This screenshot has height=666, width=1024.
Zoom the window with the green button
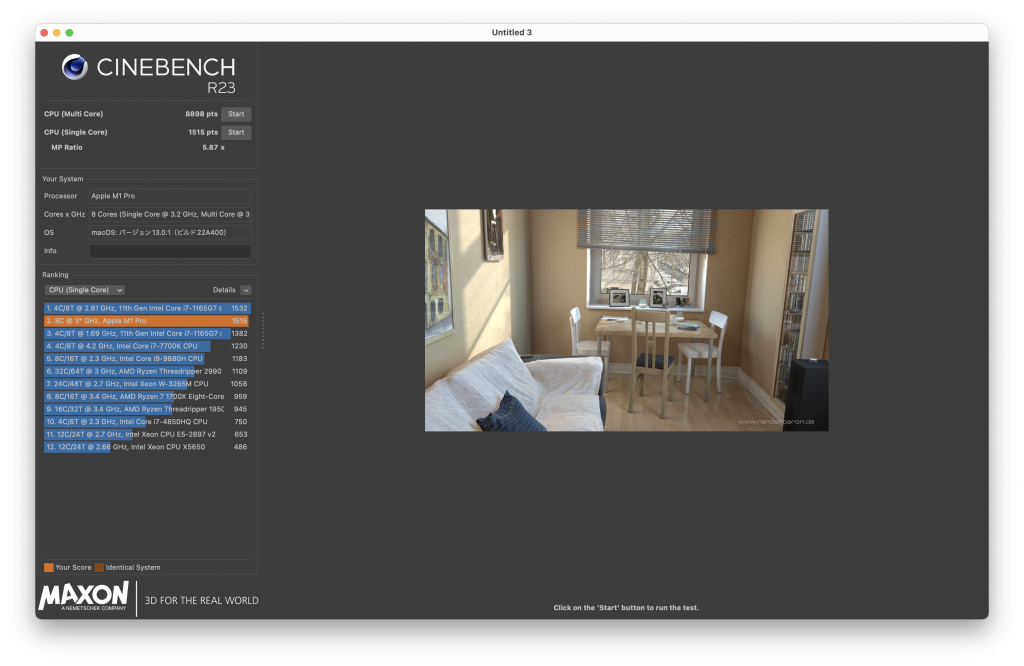[69, 33]
